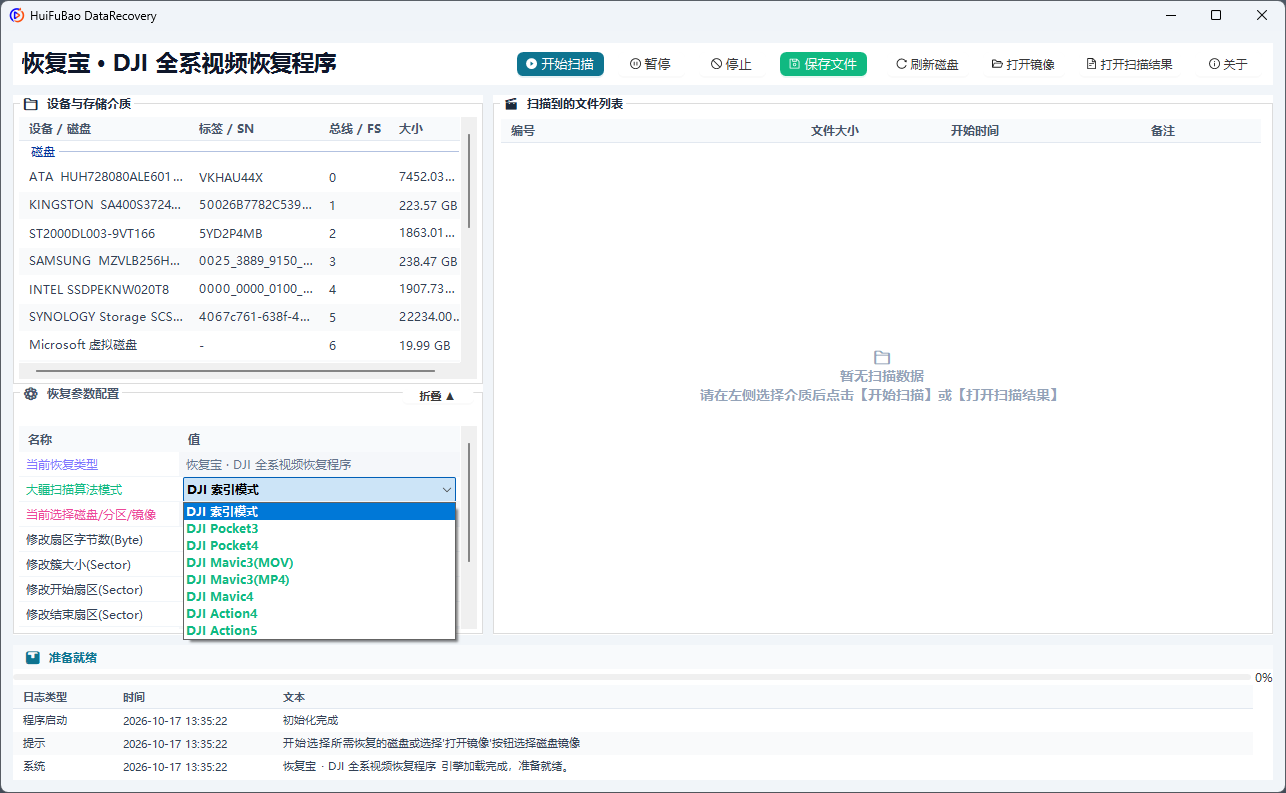Select the ATA HUH728080ALE601 disk row
Screen dimensions: 1286x793
click(240, 177)
